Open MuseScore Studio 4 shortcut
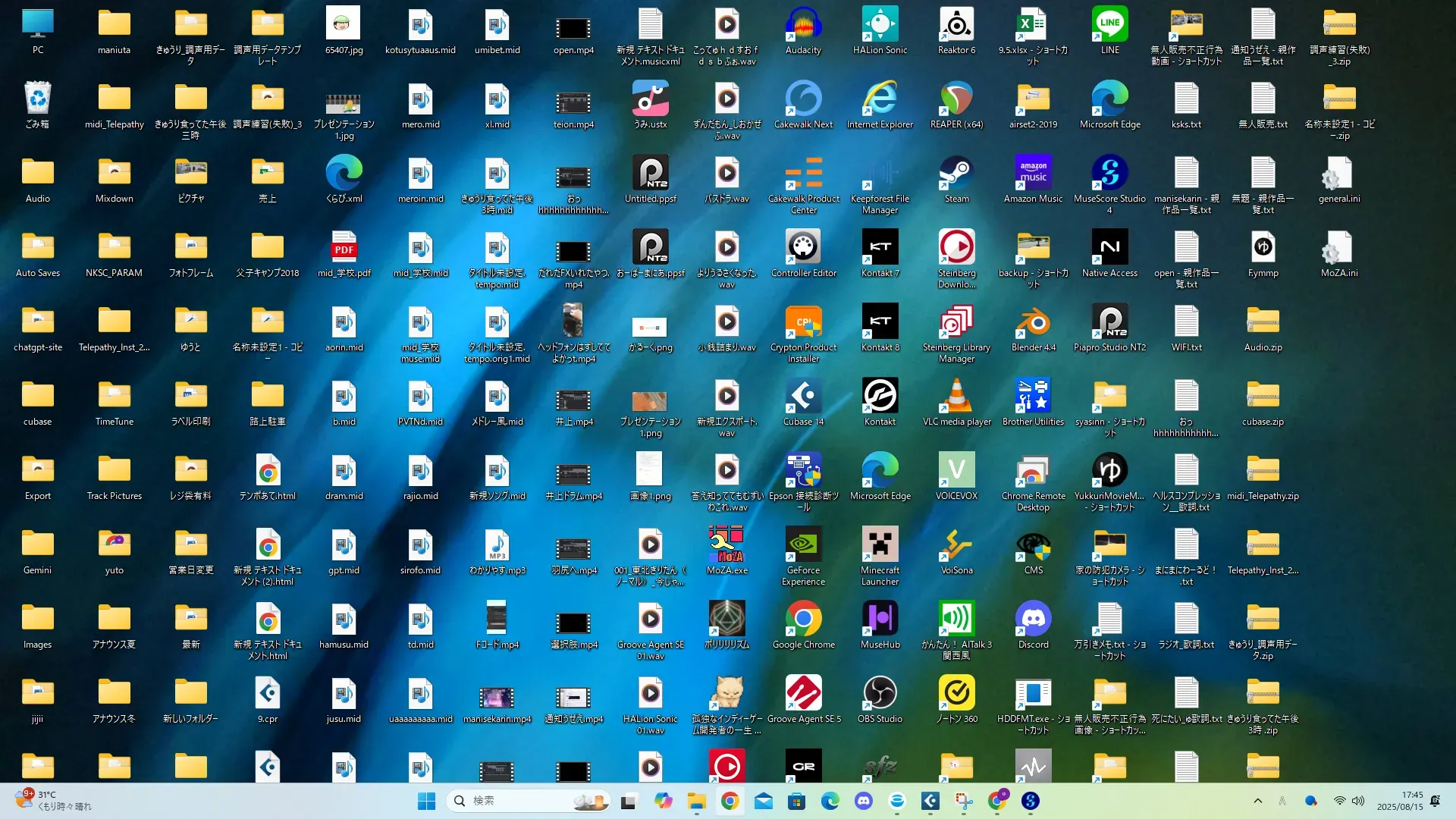The height and width of the screenshot is (819, 1456). [x=1109, y=174]
